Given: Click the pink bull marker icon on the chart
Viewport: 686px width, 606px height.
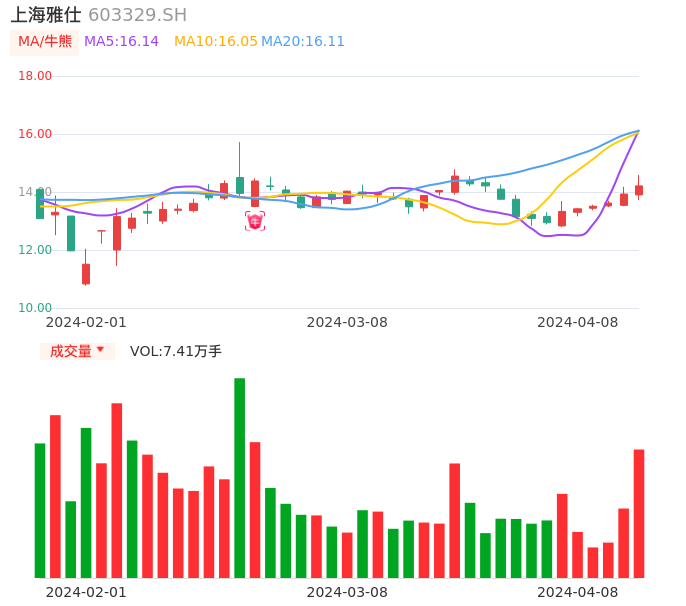Looking at the screenshot, I should pos(255,221).
